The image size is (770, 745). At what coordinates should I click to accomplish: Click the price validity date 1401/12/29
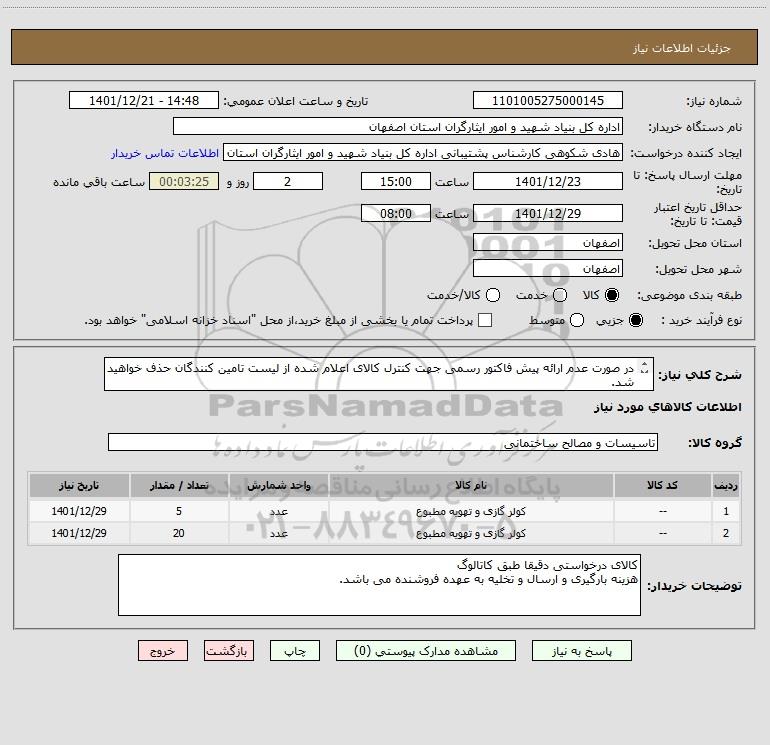pos(548,213)
